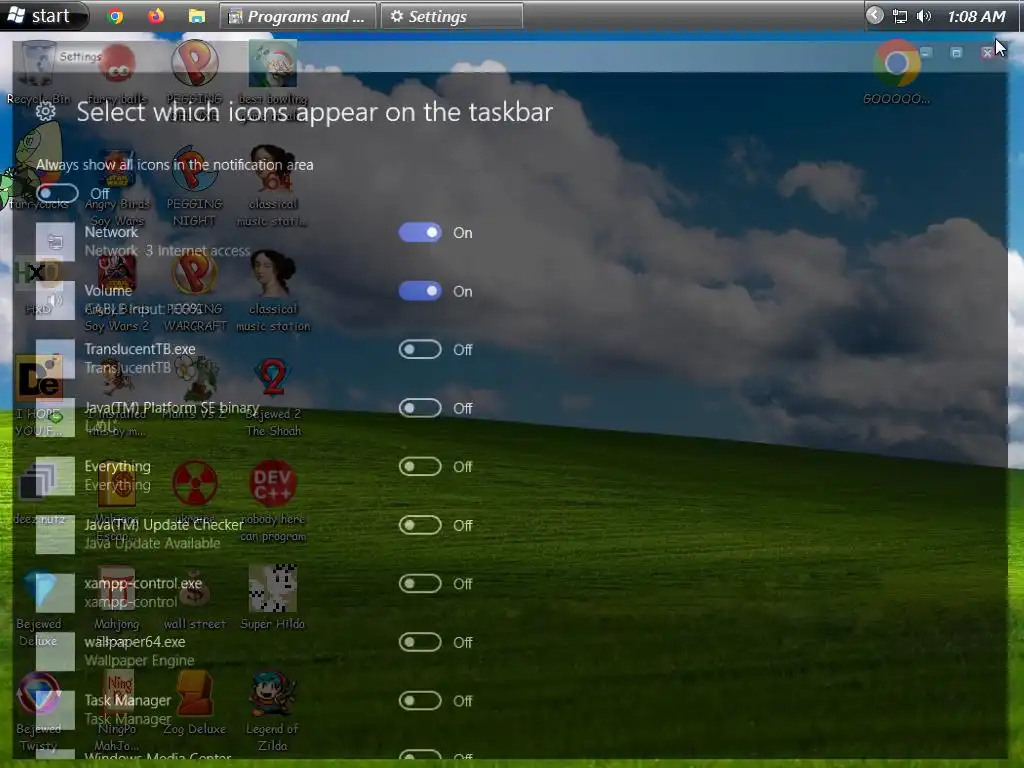Click the xampp-control.exe row's icon in Settings

coord(56,593)
